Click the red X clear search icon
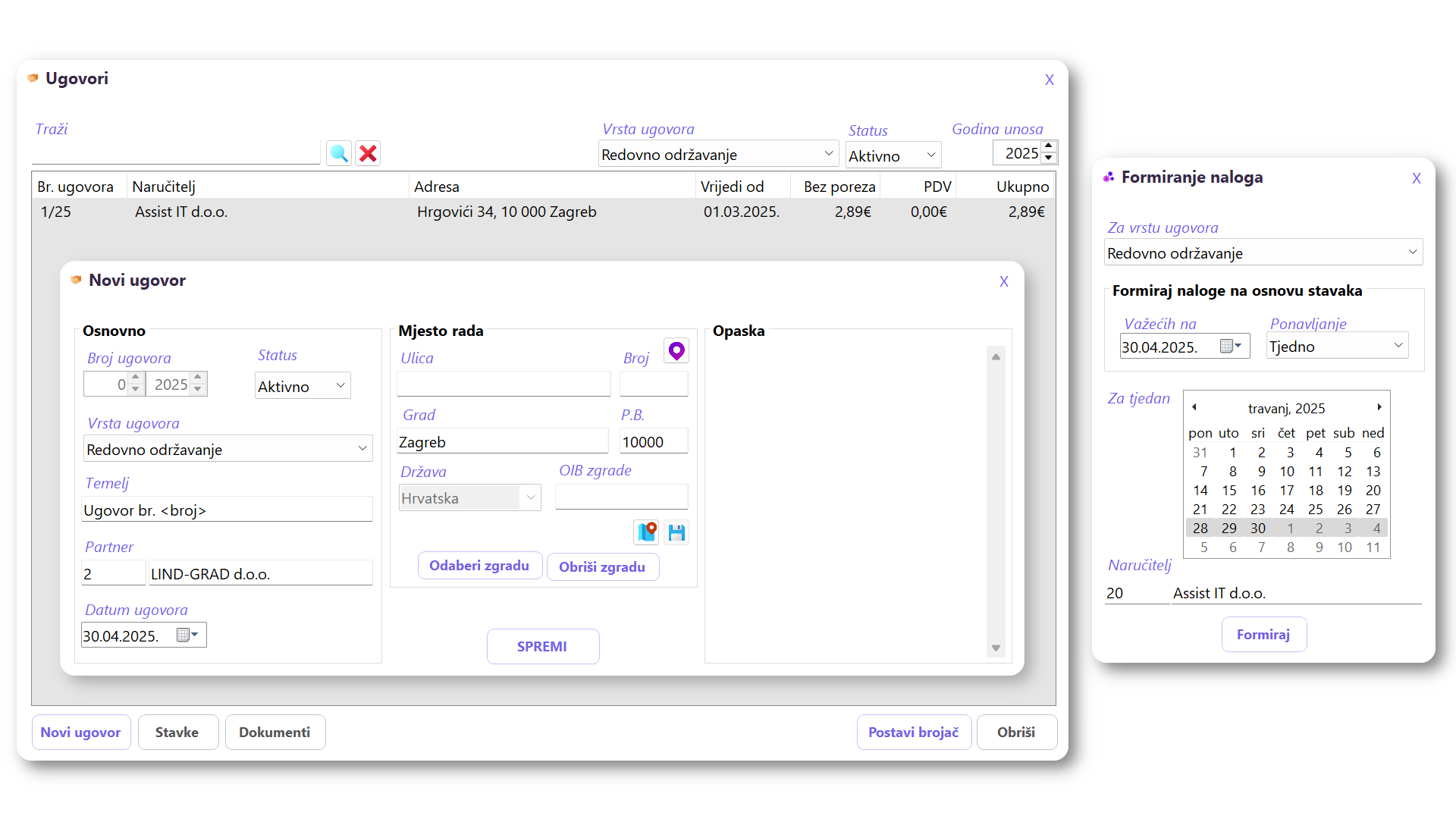This screenshot has height=819, width=1456. (368, 154)
